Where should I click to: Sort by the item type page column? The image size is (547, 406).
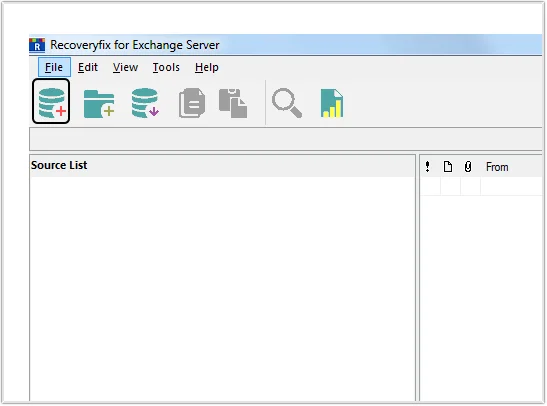click(x=448, y=167)
